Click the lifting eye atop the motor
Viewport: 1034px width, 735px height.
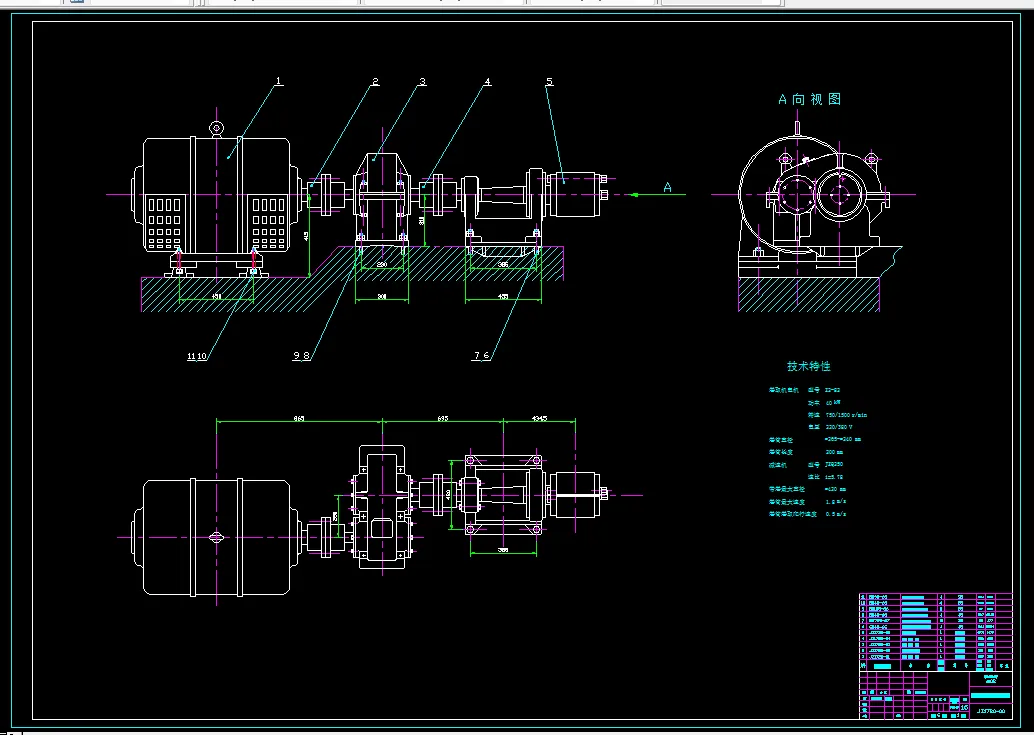coord(216,128)
